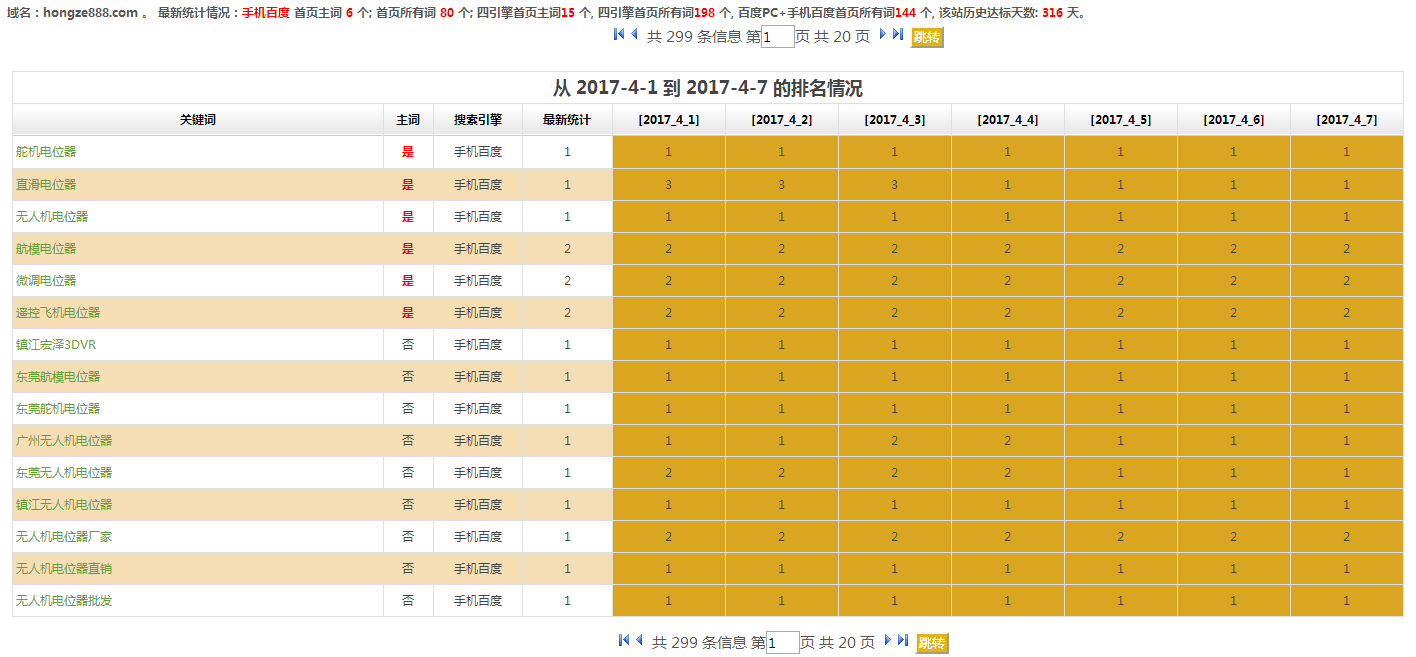1416x657 pixels.
Task: Click the 关键词 column header
Action: (198, 120)
